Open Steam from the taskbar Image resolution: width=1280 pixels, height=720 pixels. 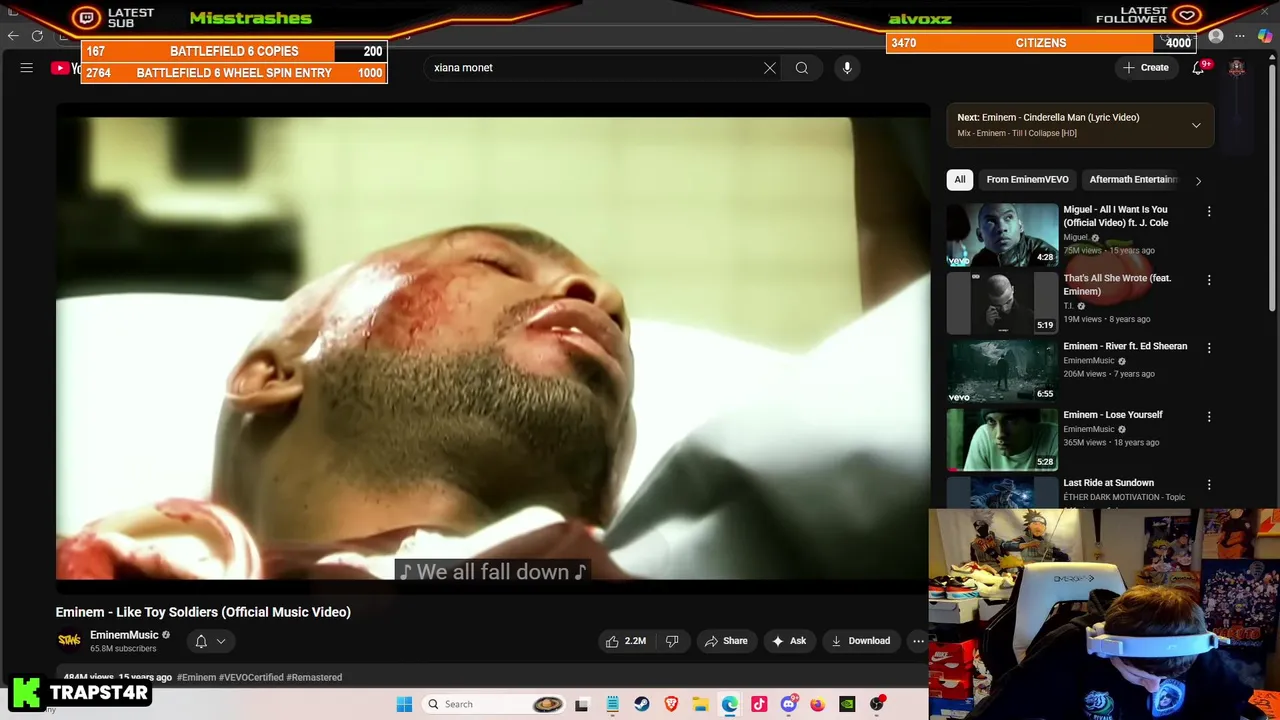coord(642,704)
